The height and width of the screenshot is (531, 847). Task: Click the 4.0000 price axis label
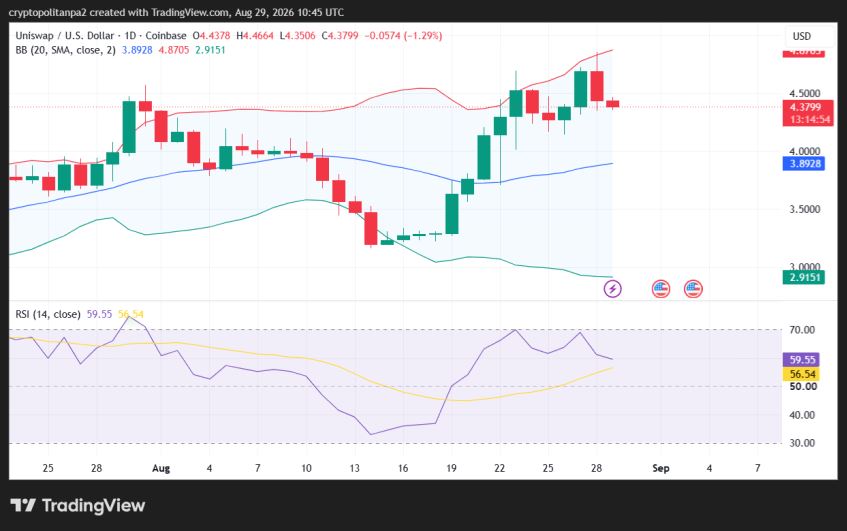coord(805,151)
